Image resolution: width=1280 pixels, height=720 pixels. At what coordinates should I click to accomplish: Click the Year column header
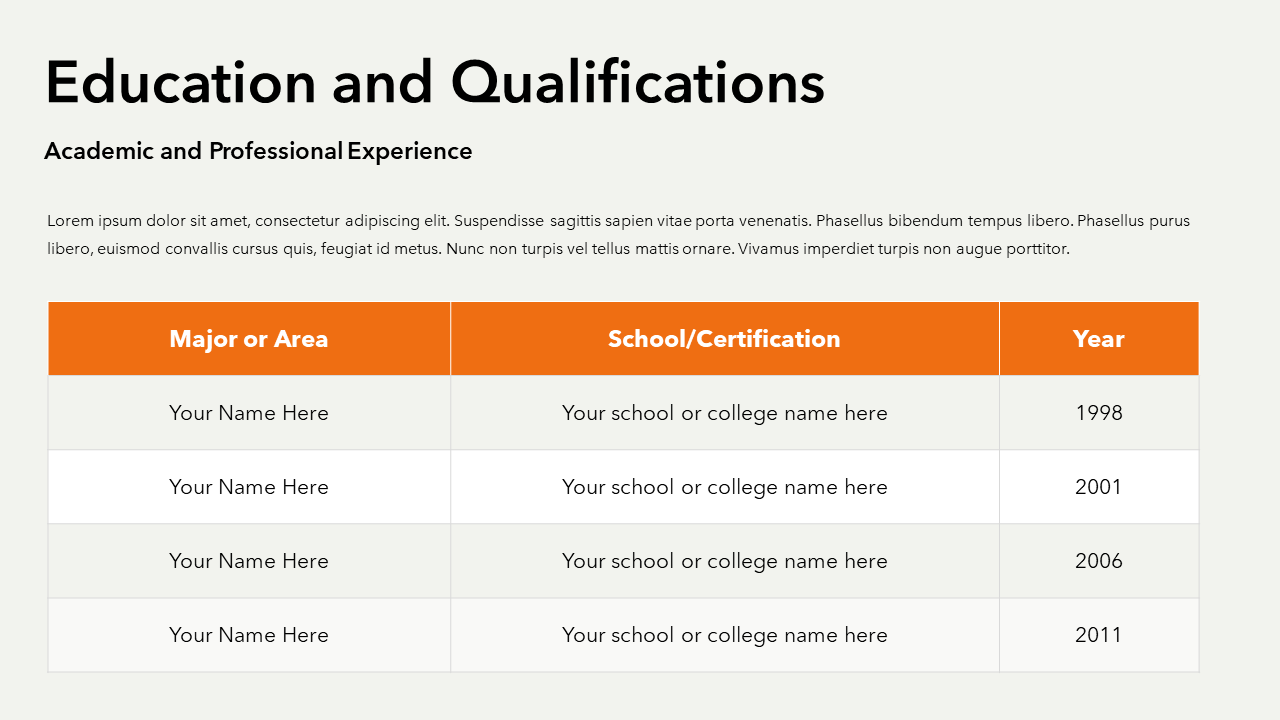click(x=1098, y=339)
